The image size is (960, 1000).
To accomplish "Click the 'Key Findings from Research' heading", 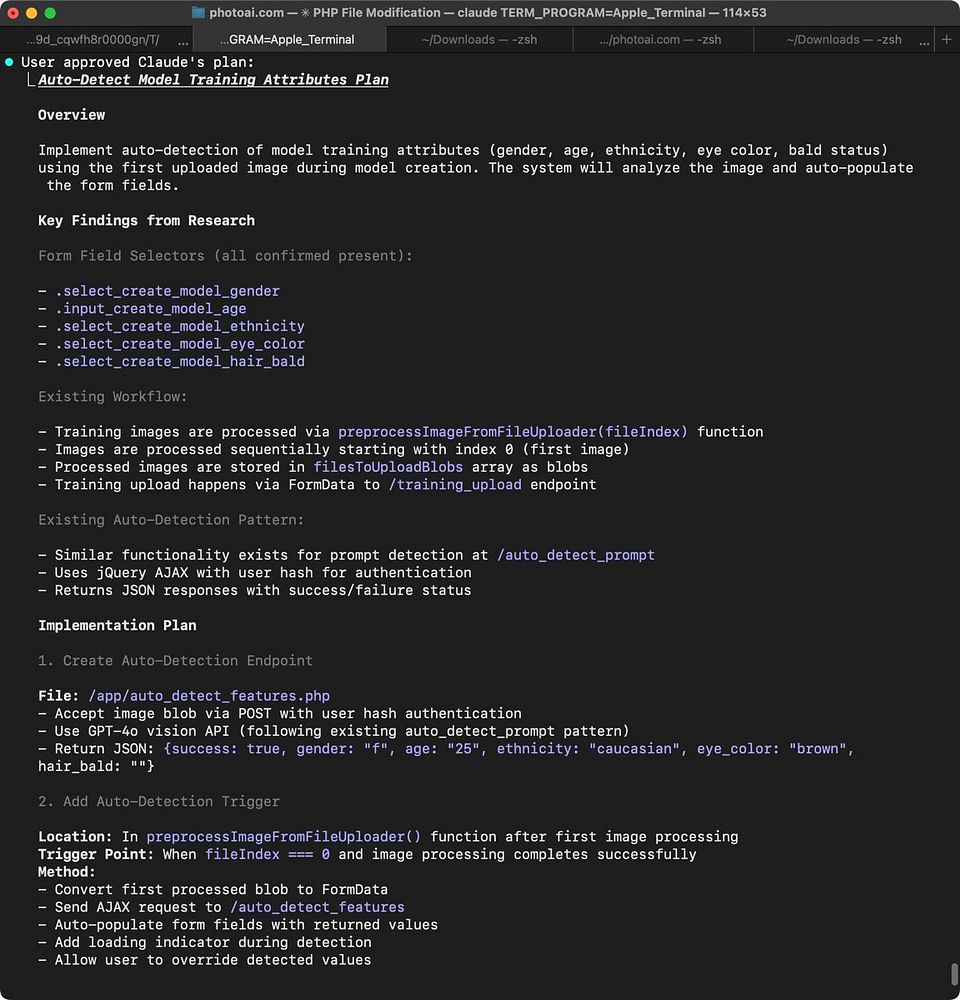I will 146,221.
